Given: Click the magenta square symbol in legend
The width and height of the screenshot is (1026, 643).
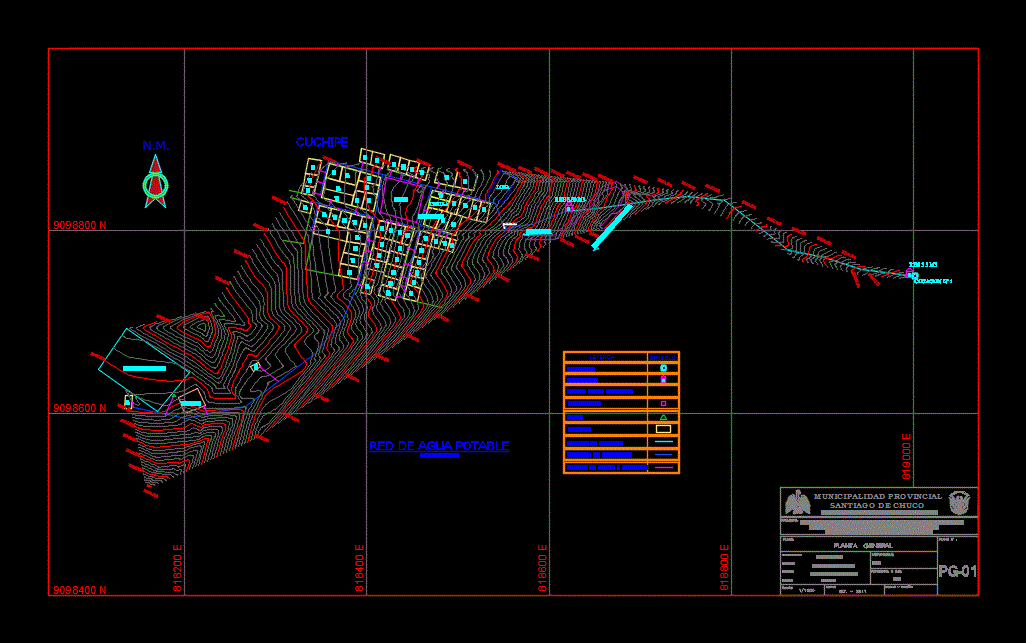Looking at the screenshot, I should pos(663,403).
